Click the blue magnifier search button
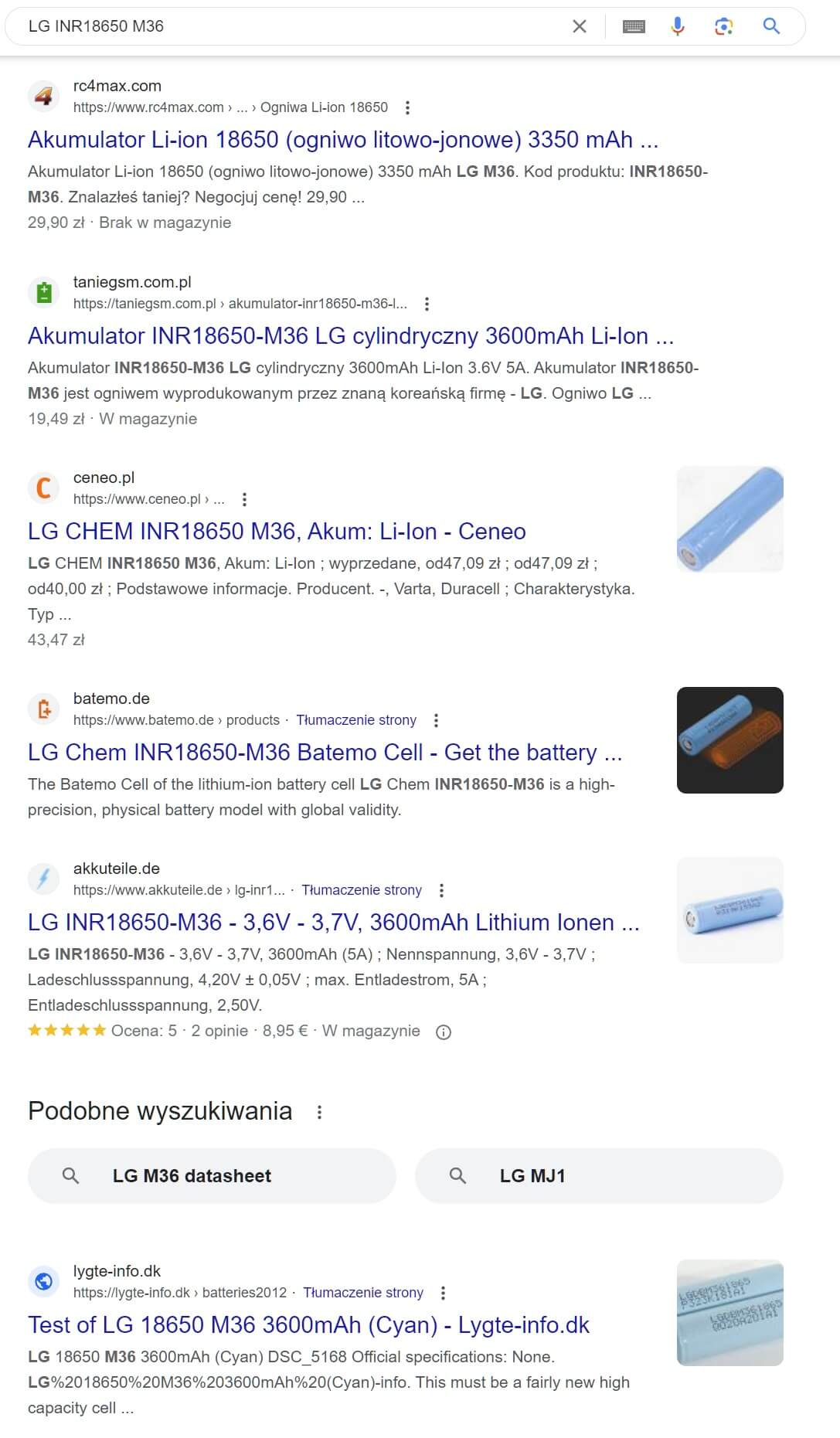 771,26
